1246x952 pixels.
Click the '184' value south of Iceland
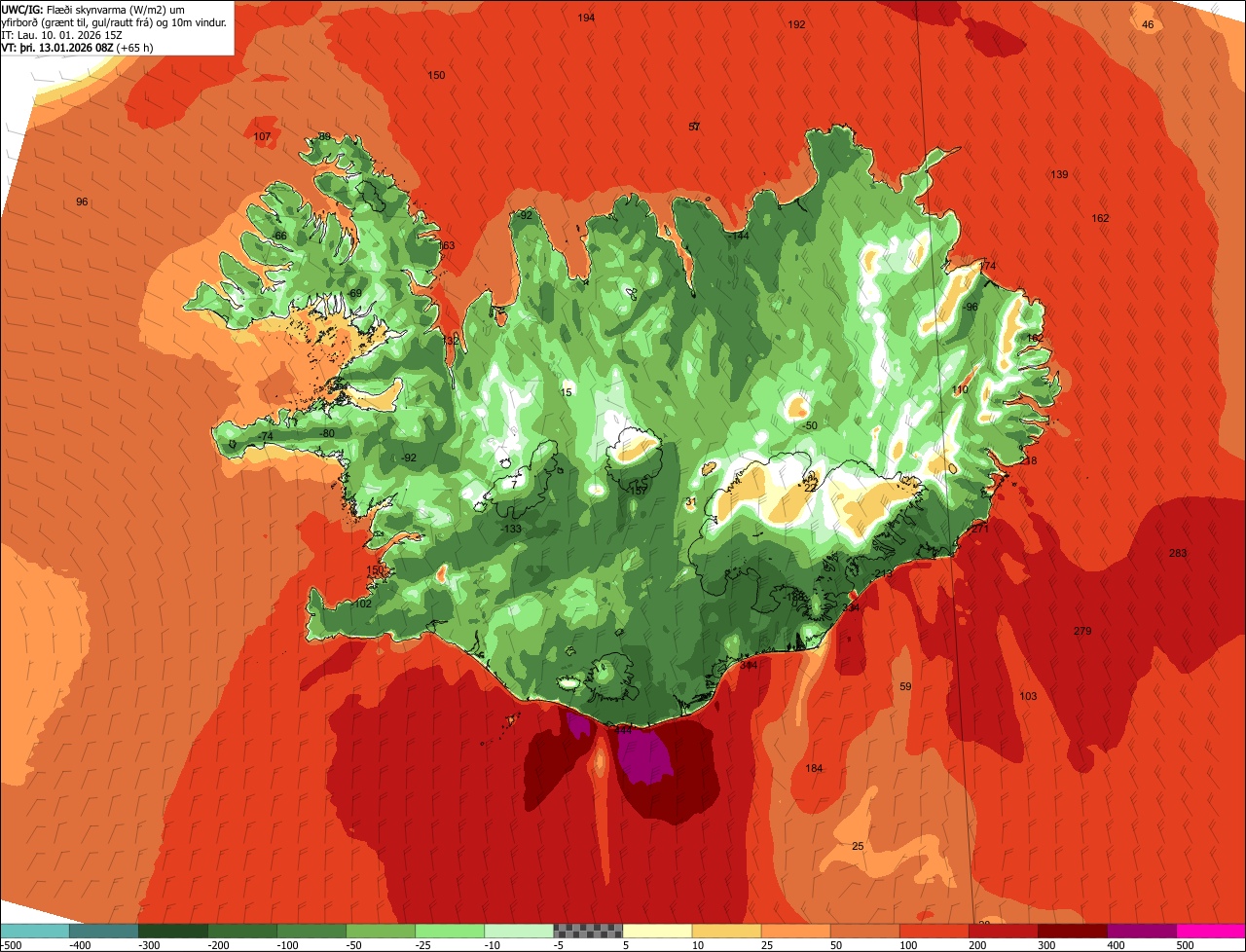click(814, 769)
